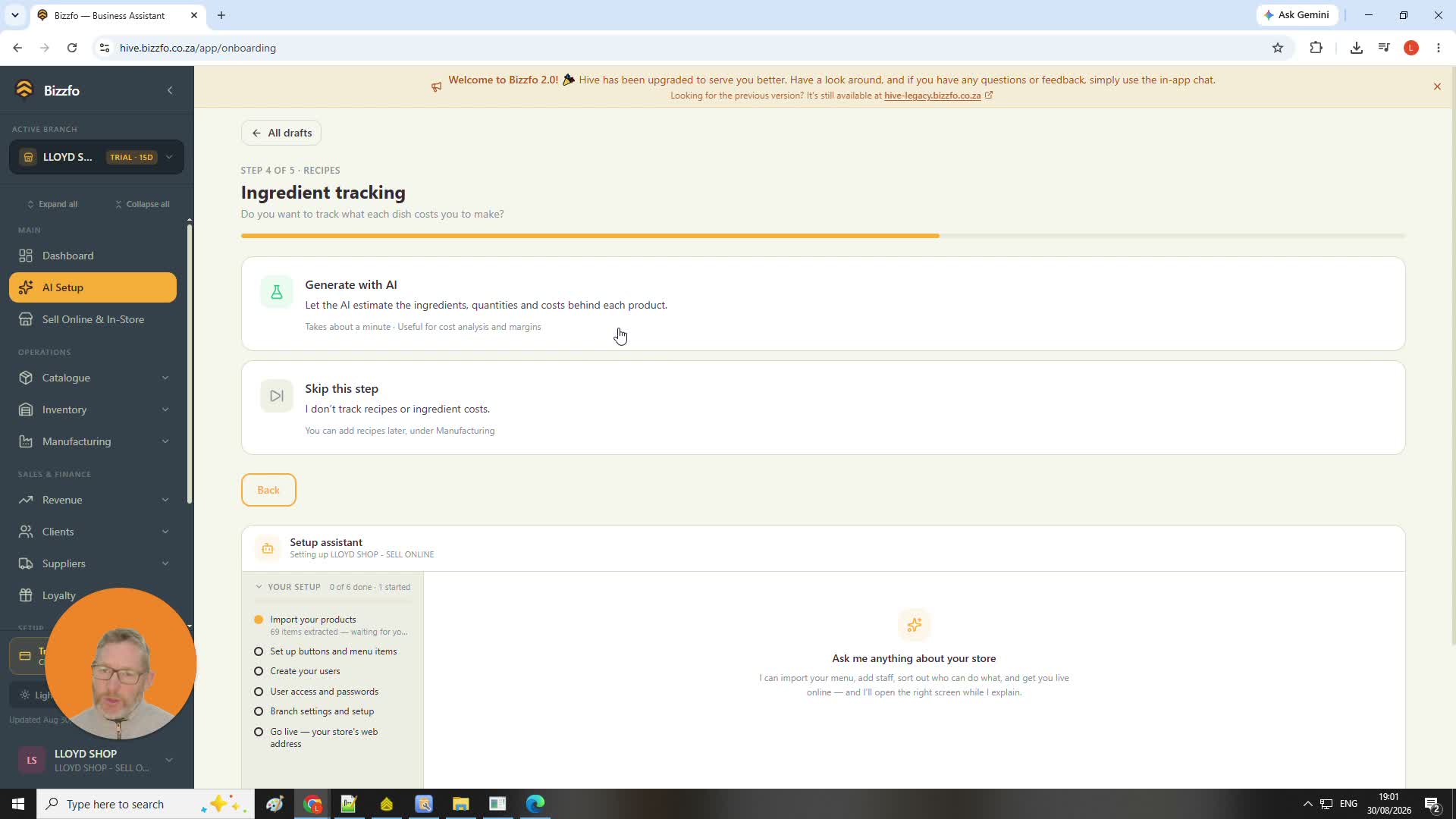Click the Ask Gemini button
This screenshot has width=1456, height=819.
pos(1297,15)
